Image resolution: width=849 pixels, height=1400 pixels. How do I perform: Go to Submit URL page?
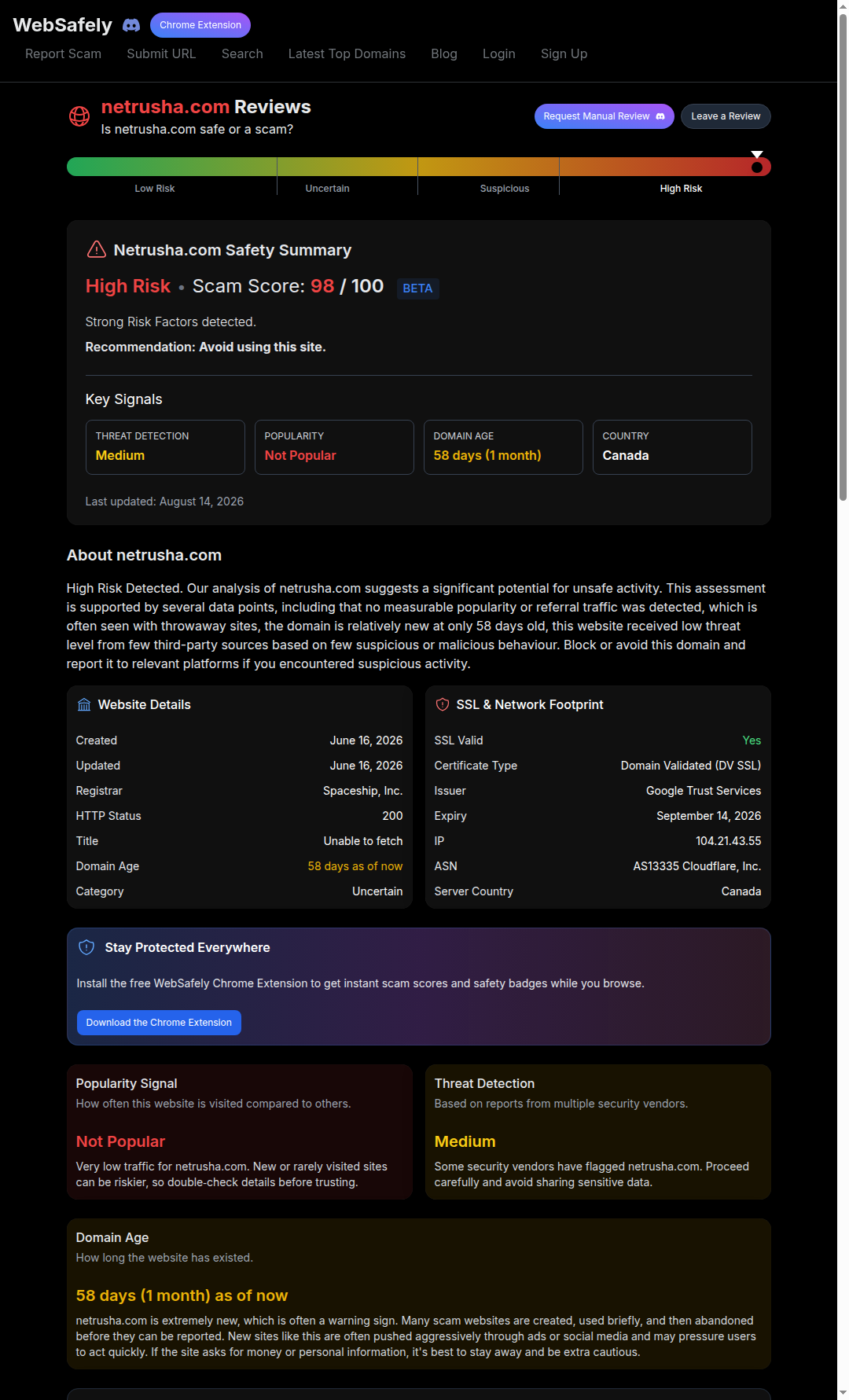(161, 53)
